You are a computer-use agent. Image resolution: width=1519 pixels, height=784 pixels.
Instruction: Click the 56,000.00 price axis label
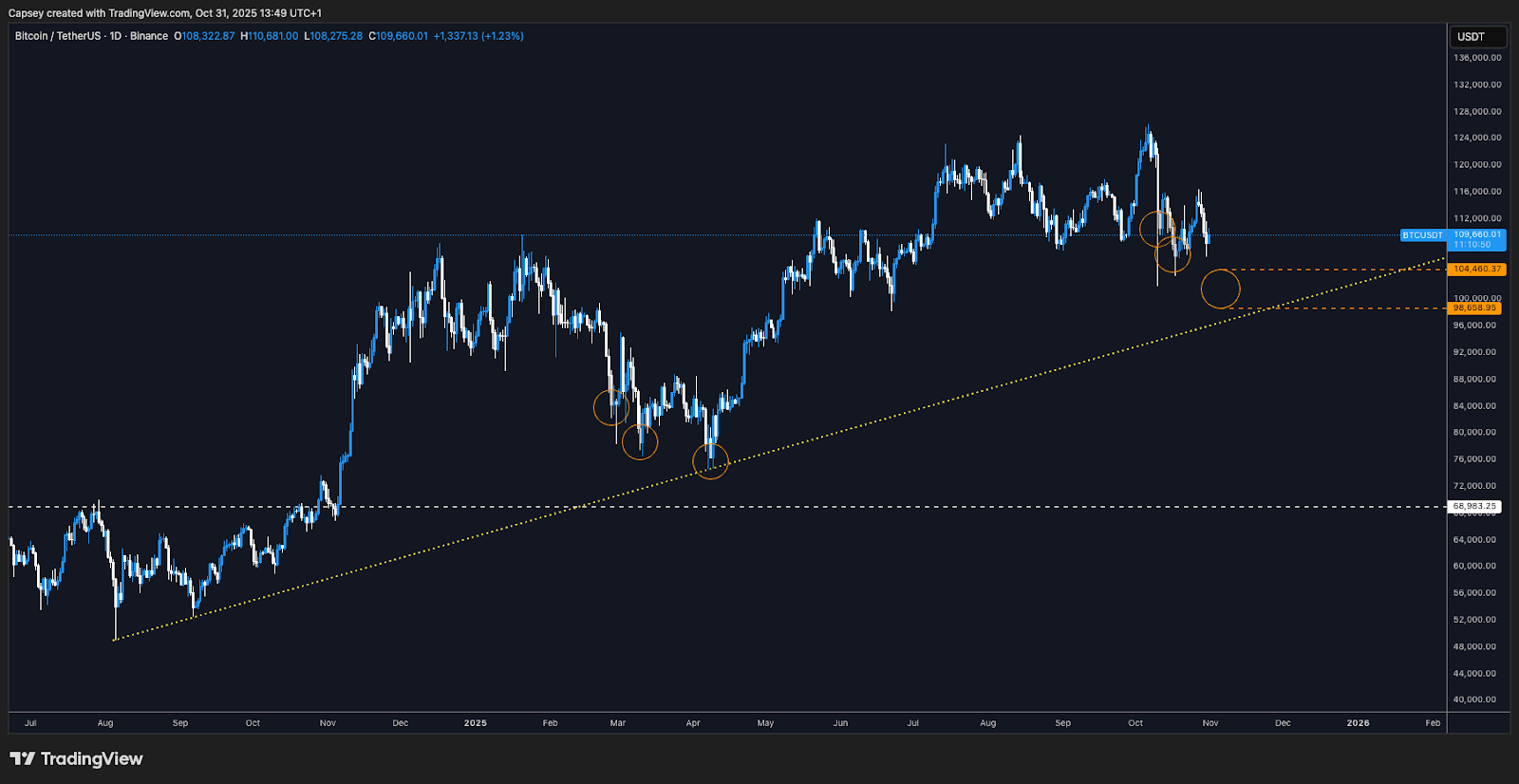tap(1474, 593)
